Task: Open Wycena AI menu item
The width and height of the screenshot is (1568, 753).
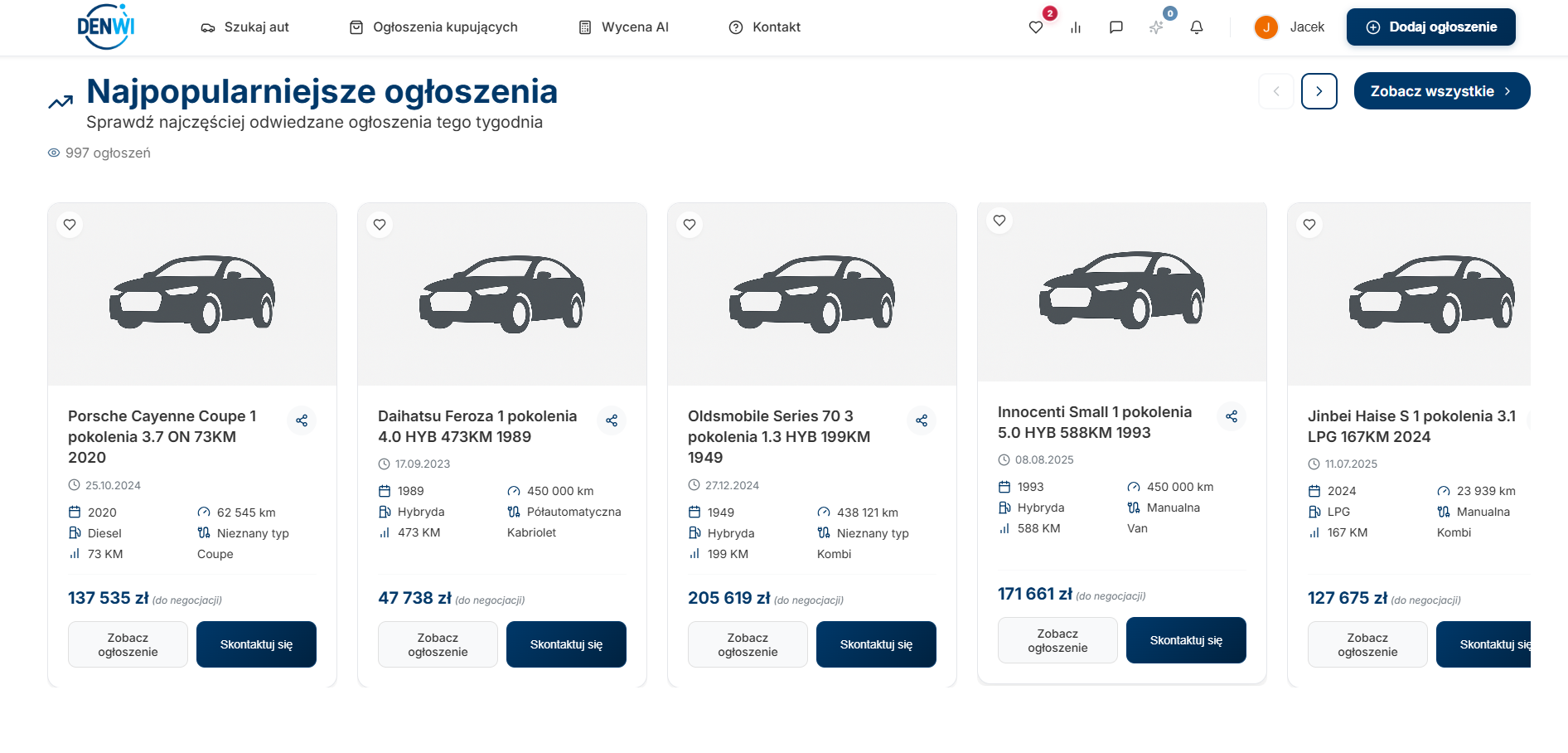Action: point(624,27)
